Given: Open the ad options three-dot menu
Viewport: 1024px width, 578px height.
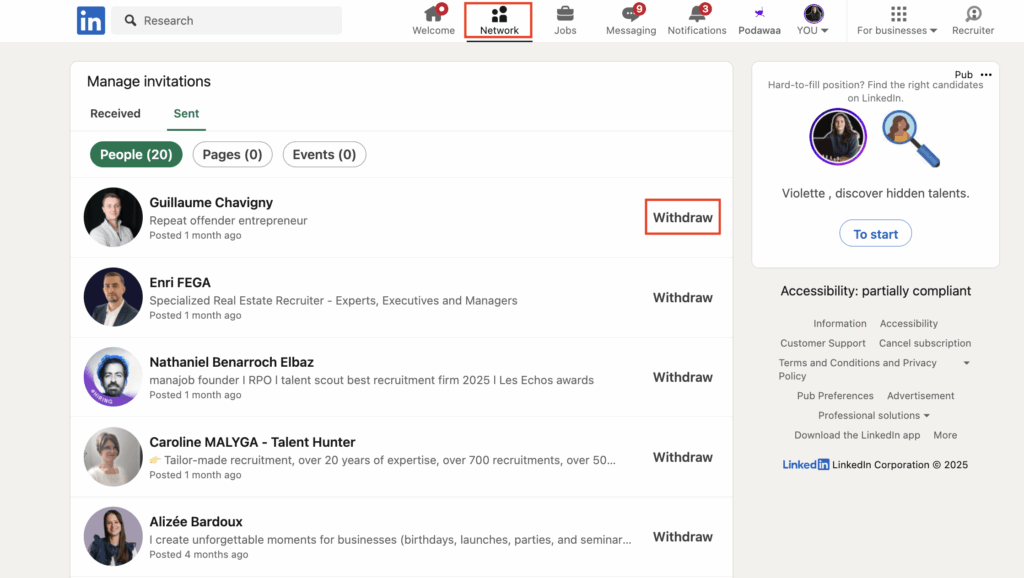Looking at the screenshot, I should point(986,74).
